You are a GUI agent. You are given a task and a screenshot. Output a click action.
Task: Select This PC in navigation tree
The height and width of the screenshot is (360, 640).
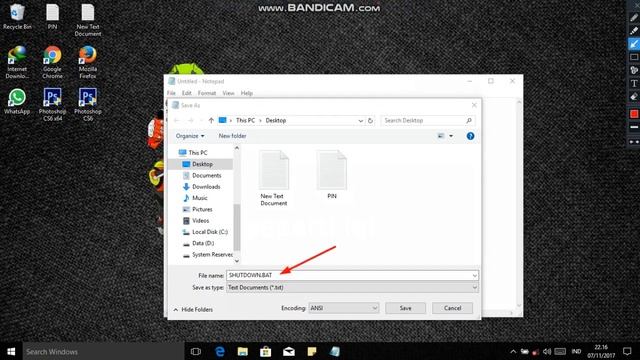pos(193,153)
